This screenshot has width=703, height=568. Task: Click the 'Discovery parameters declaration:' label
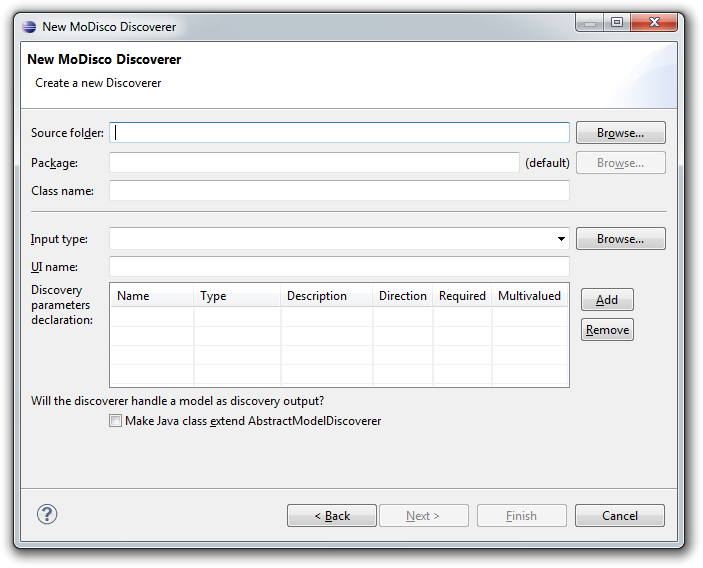click(62, 305)
